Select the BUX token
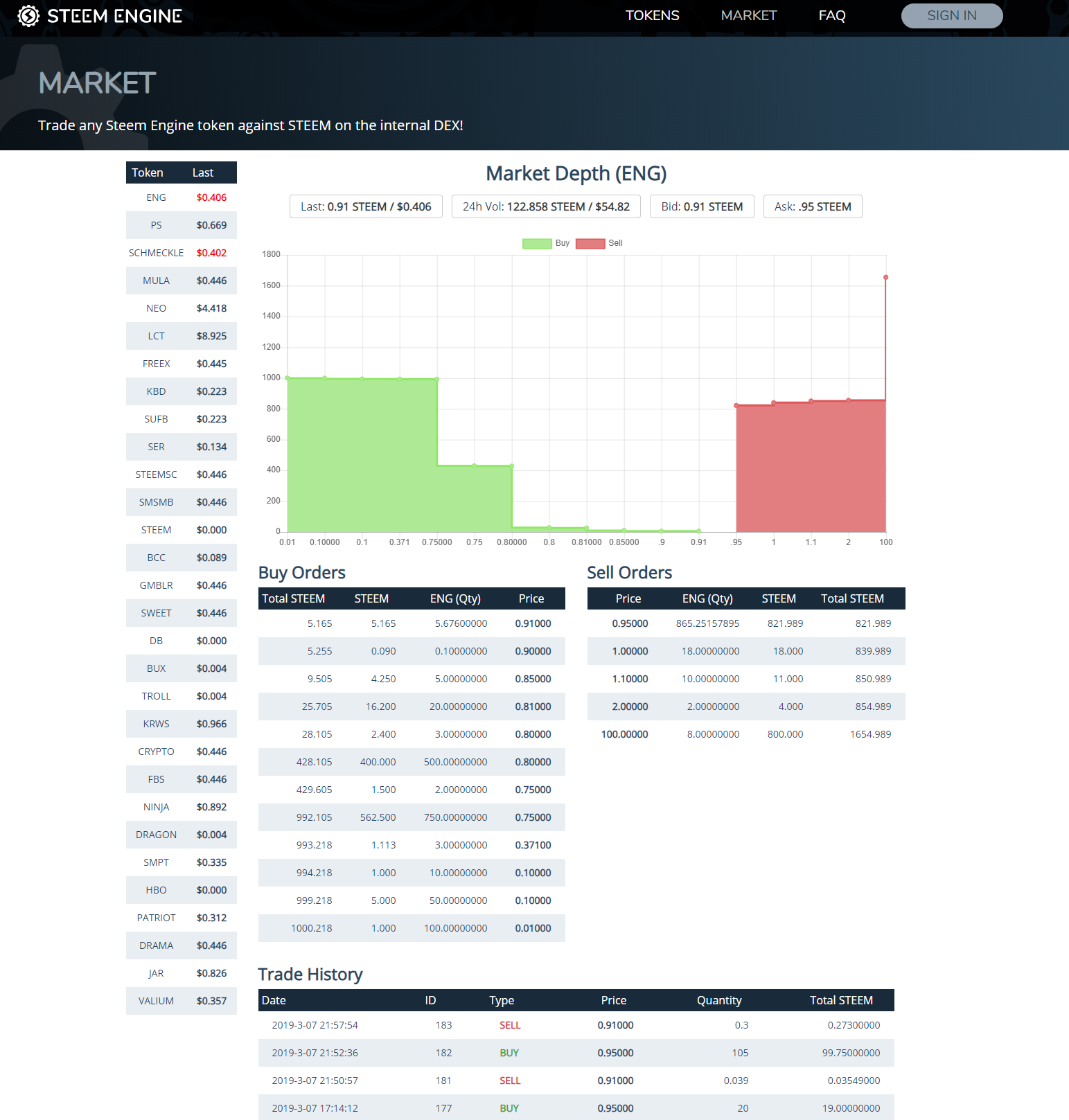 point(182,668)
